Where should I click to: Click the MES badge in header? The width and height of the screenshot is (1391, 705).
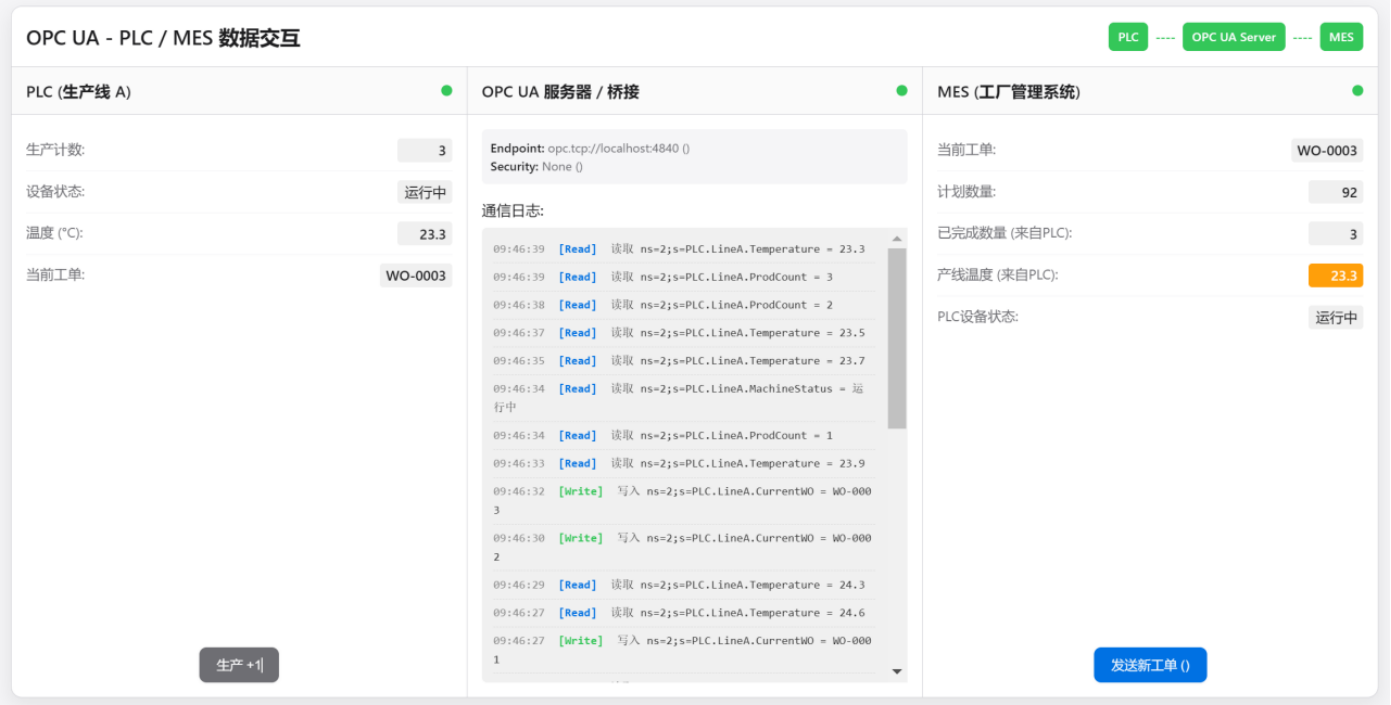(1341, 37)
